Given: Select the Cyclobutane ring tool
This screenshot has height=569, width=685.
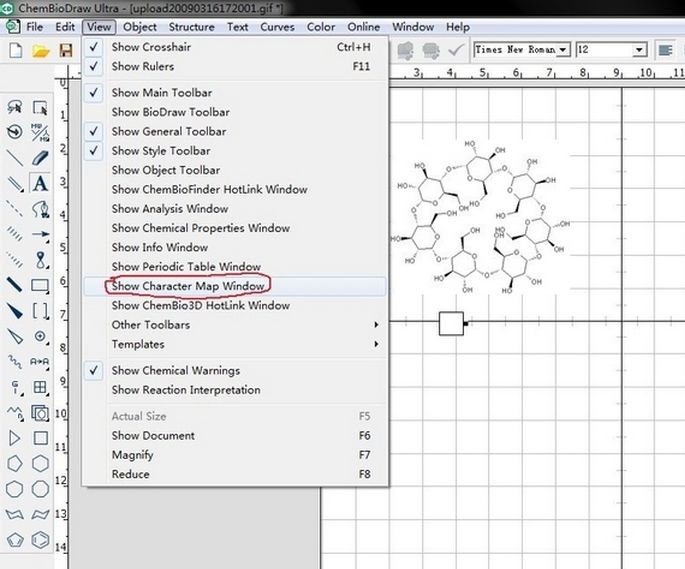Looking at the screenshot, I should (40, 438).
